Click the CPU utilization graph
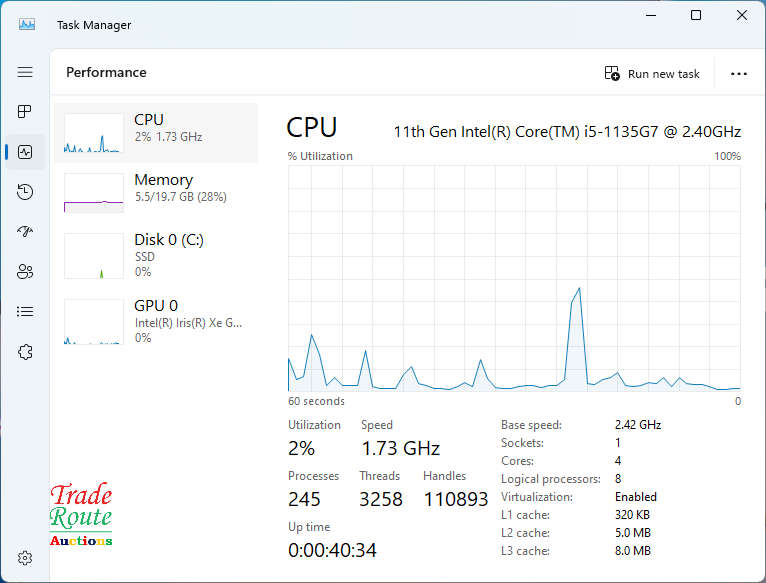Viewport: 766px width, 583px height. coord(514,278)
